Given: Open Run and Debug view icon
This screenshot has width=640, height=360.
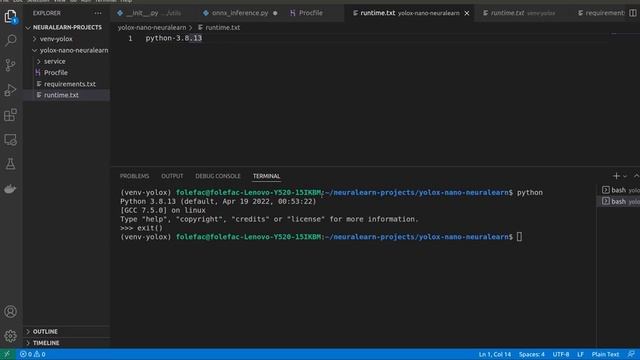Looking at the screenshot, I should (11, 90).
